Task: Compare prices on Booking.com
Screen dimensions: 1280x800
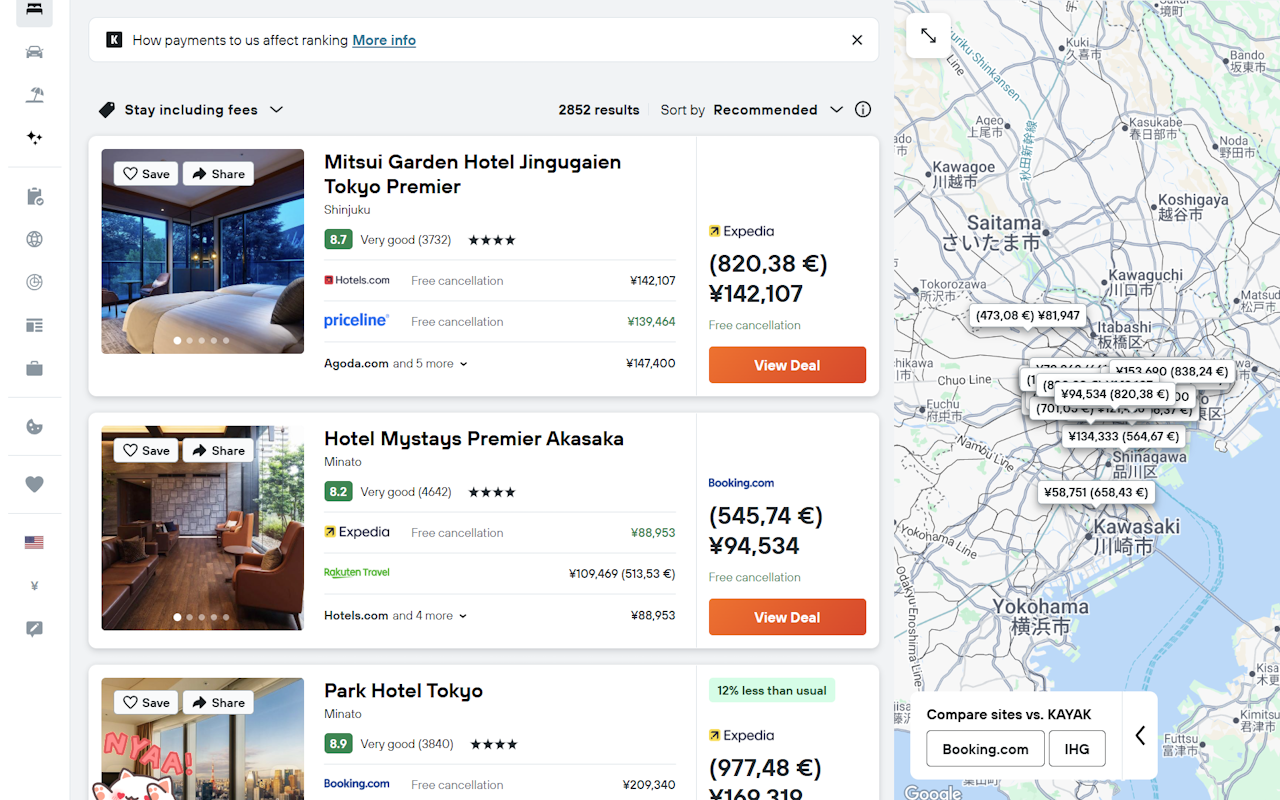Action: tap(985, 748)
